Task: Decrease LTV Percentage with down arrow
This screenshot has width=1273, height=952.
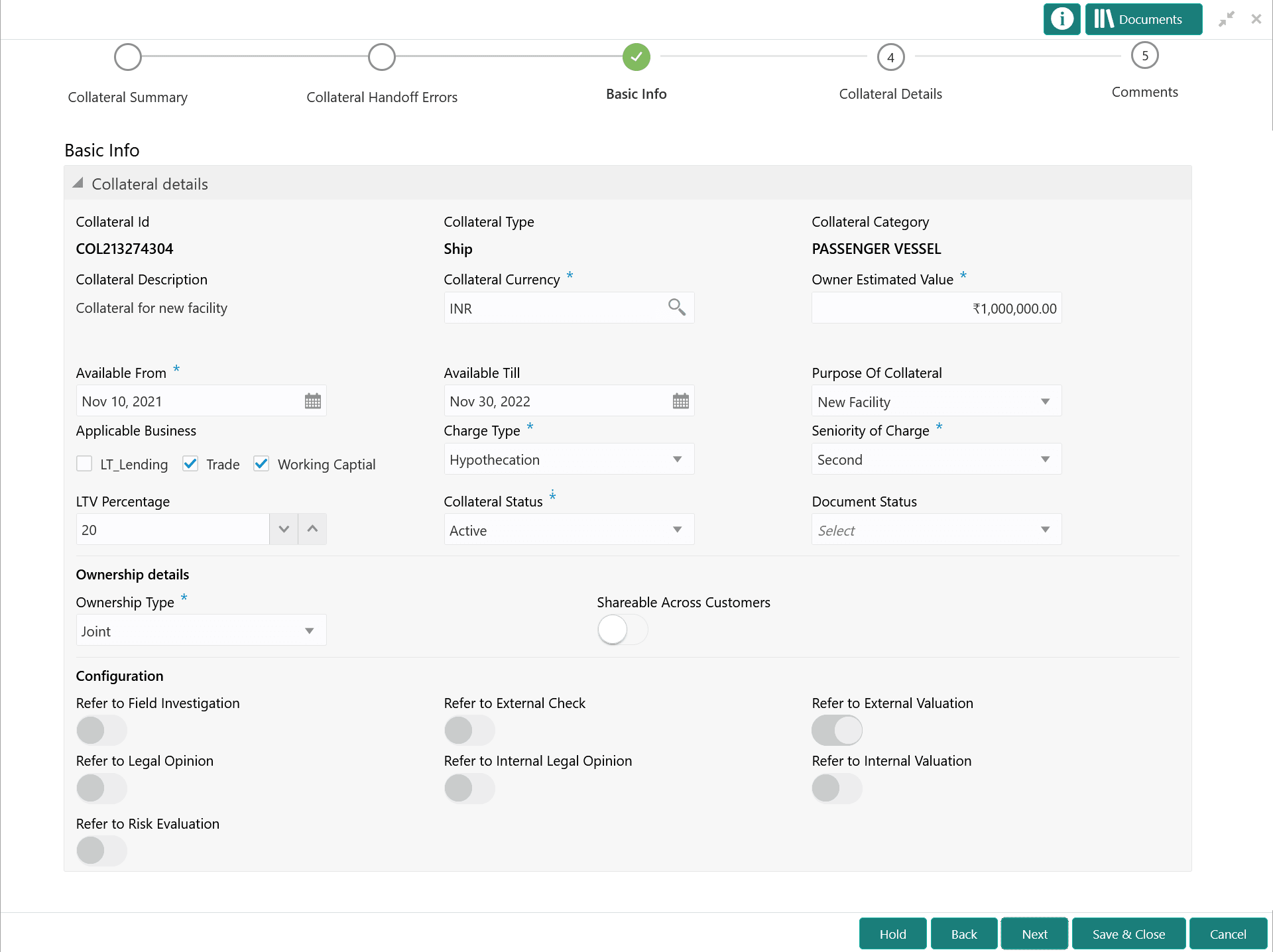Action: click(284, 529)
